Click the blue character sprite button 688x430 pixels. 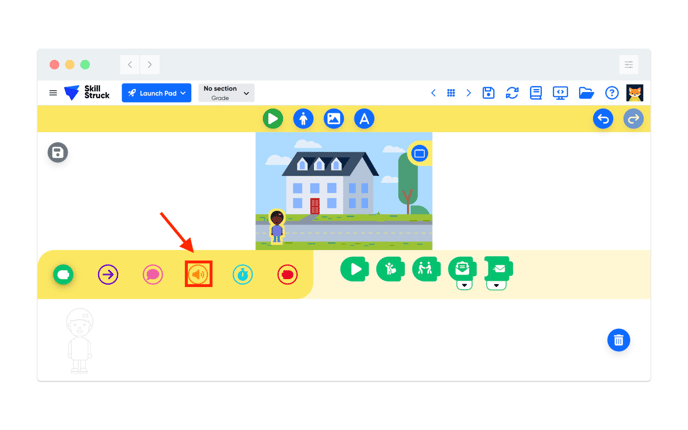click(303, 119)
